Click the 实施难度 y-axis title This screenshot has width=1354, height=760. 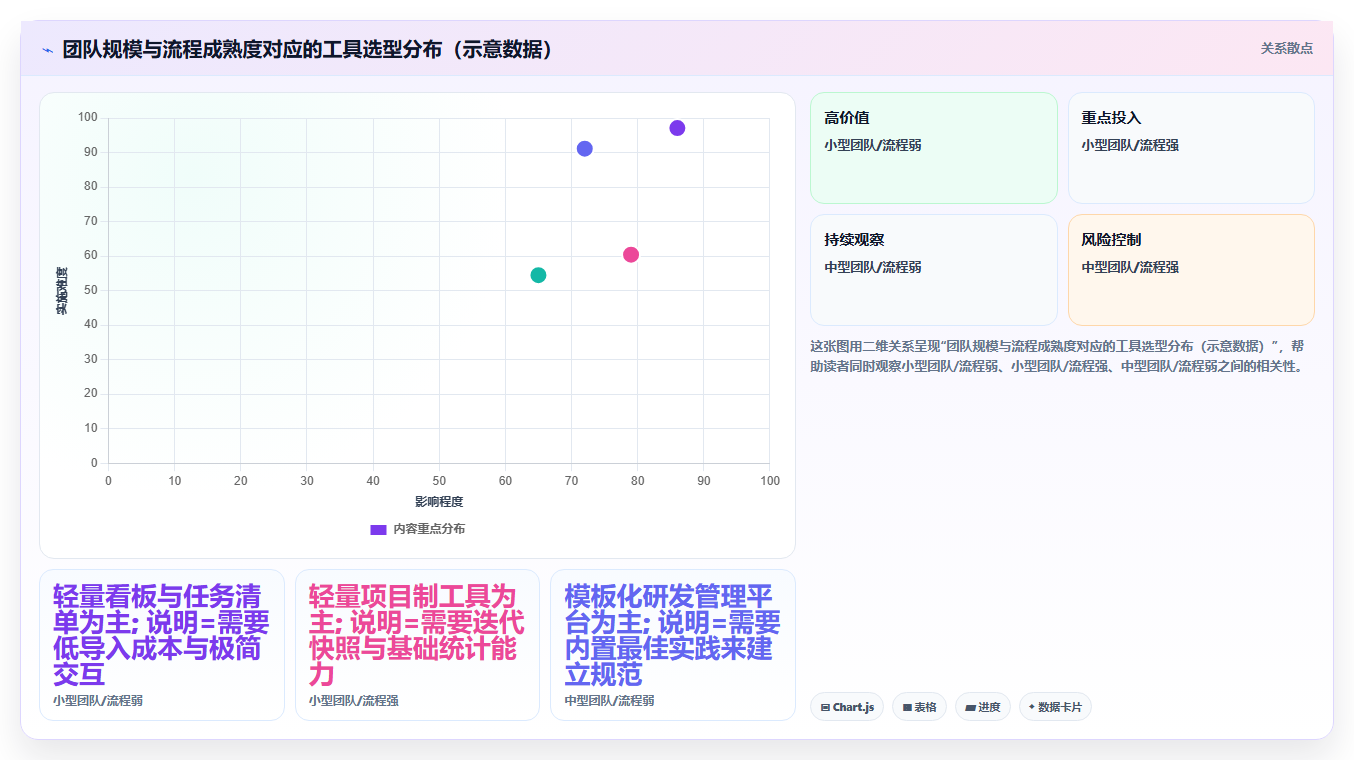point(62,290)
